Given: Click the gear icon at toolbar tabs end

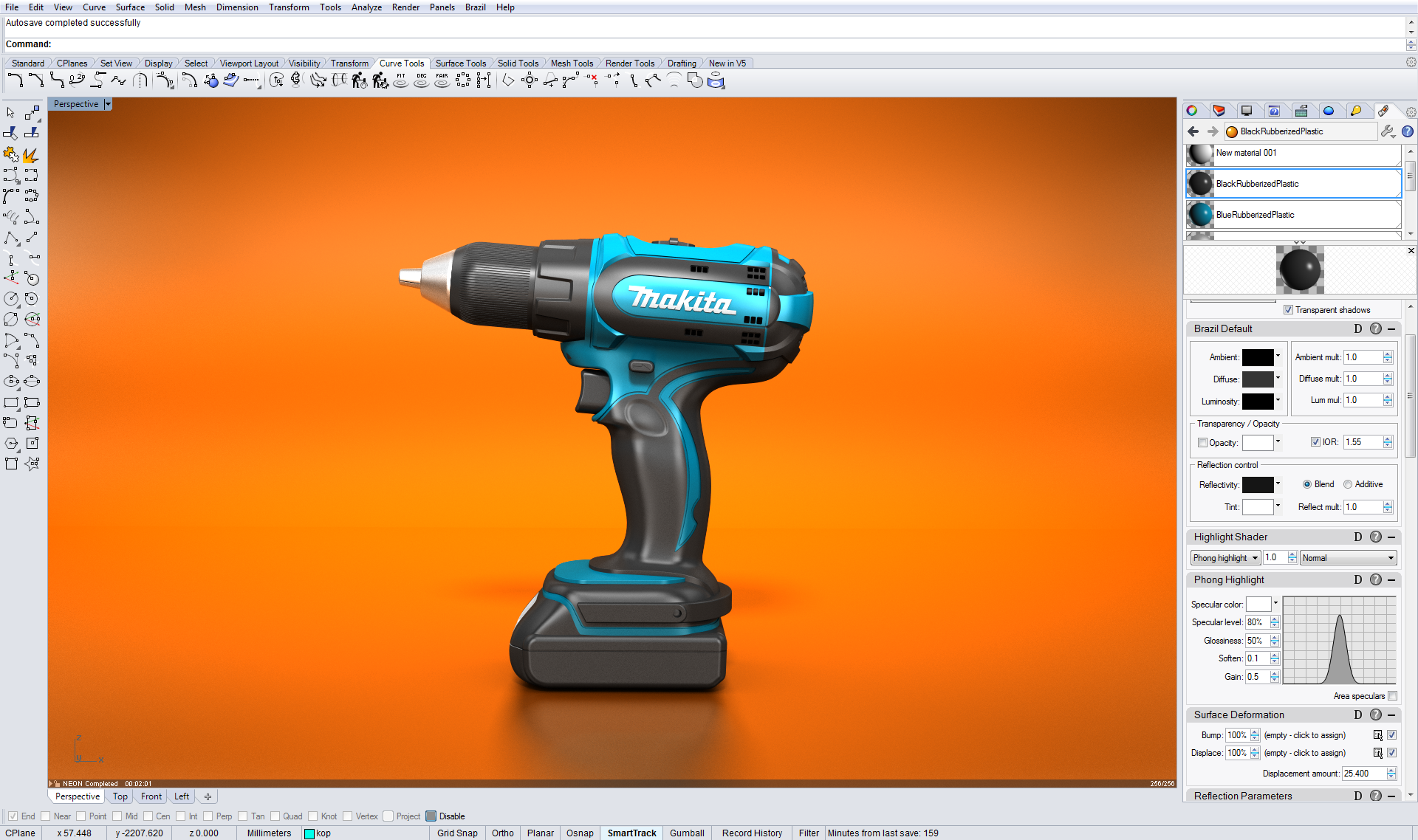Looking at the screenshot, I should (1411, 63).
